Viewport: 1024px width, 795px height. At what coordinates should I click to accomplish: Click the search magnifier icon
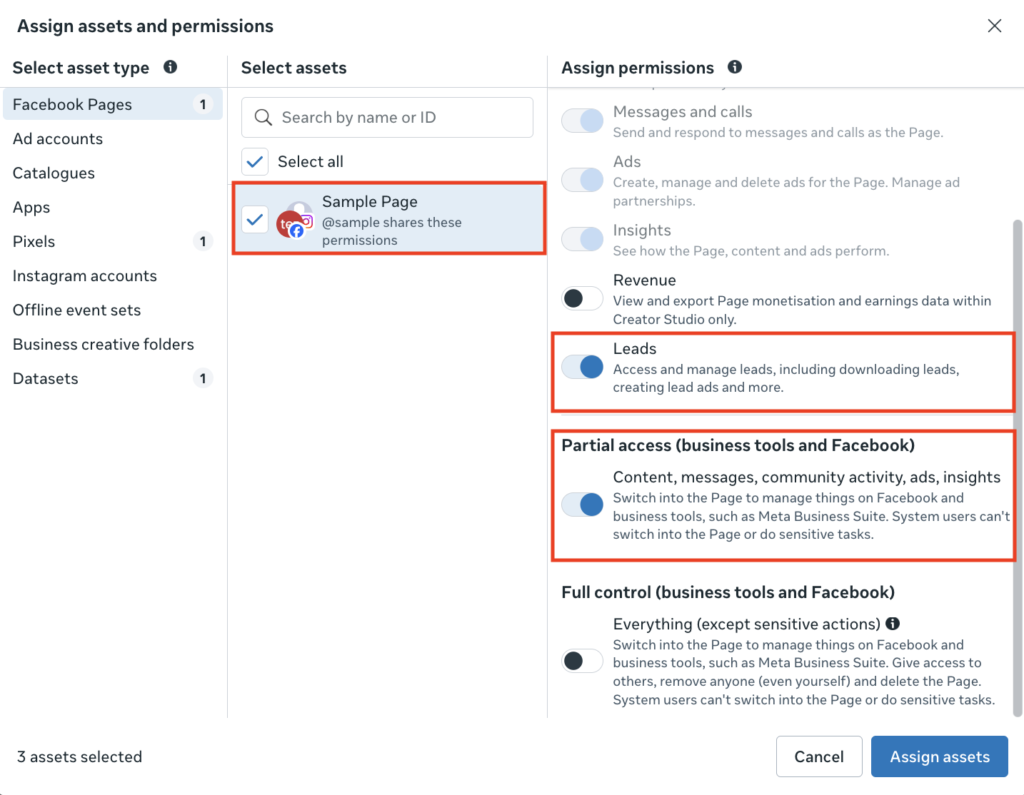264,117
